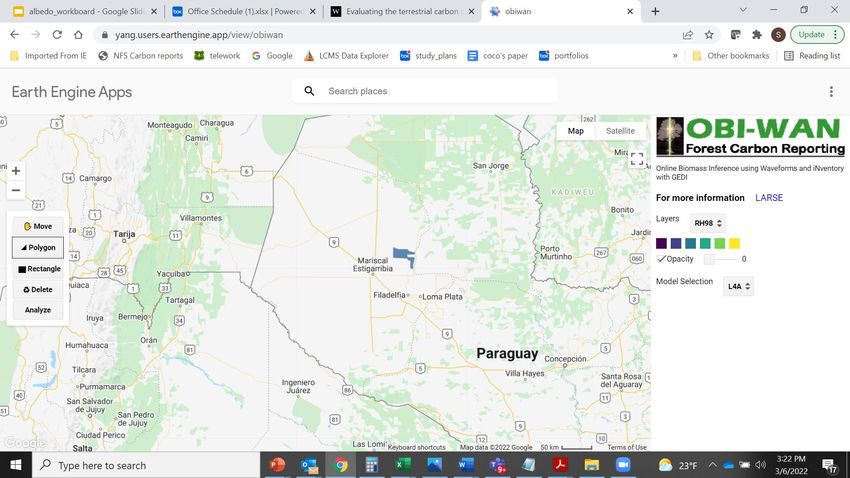Click the search magnifier icon
This screenshot has height=478, width=850.
point(309,91)
